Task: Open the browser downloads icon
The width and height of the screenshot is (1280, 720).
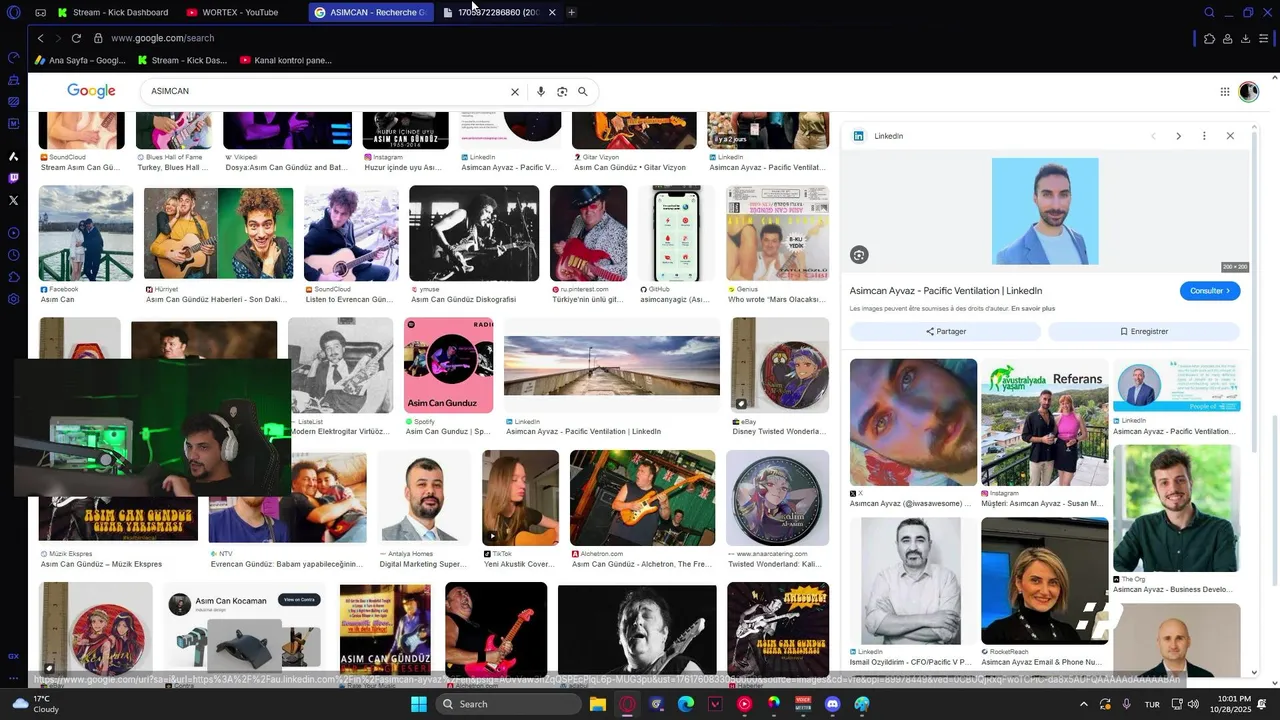Action: [1245, 38]
